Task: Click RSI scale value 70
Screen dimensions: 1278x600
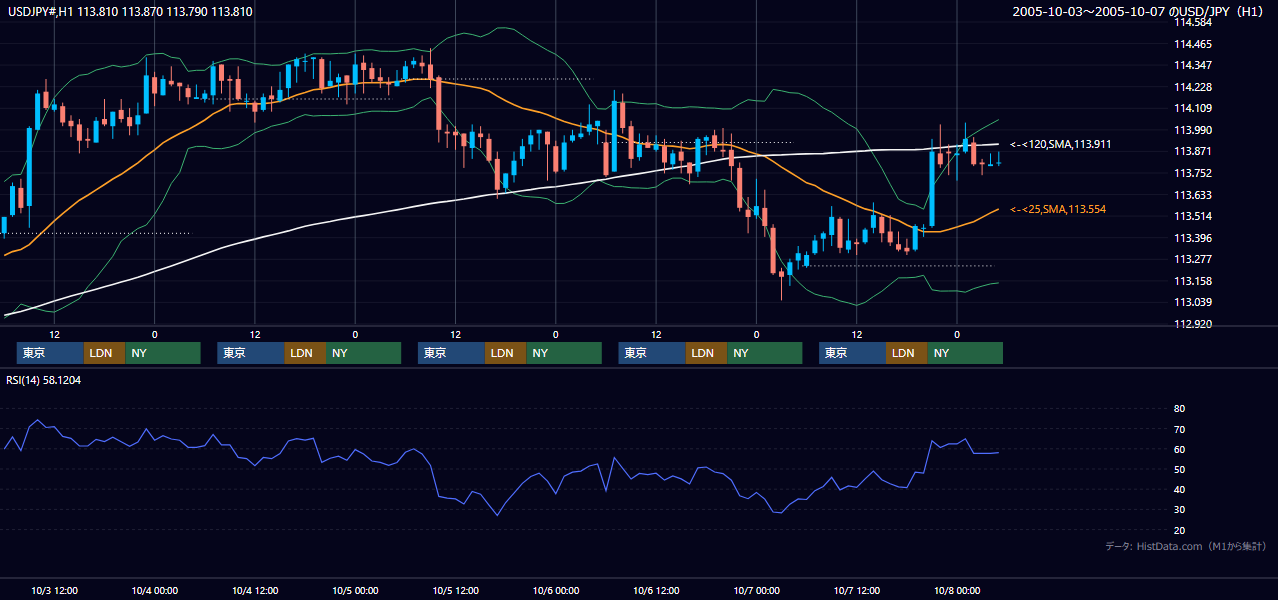Action: coord(1179,429)
